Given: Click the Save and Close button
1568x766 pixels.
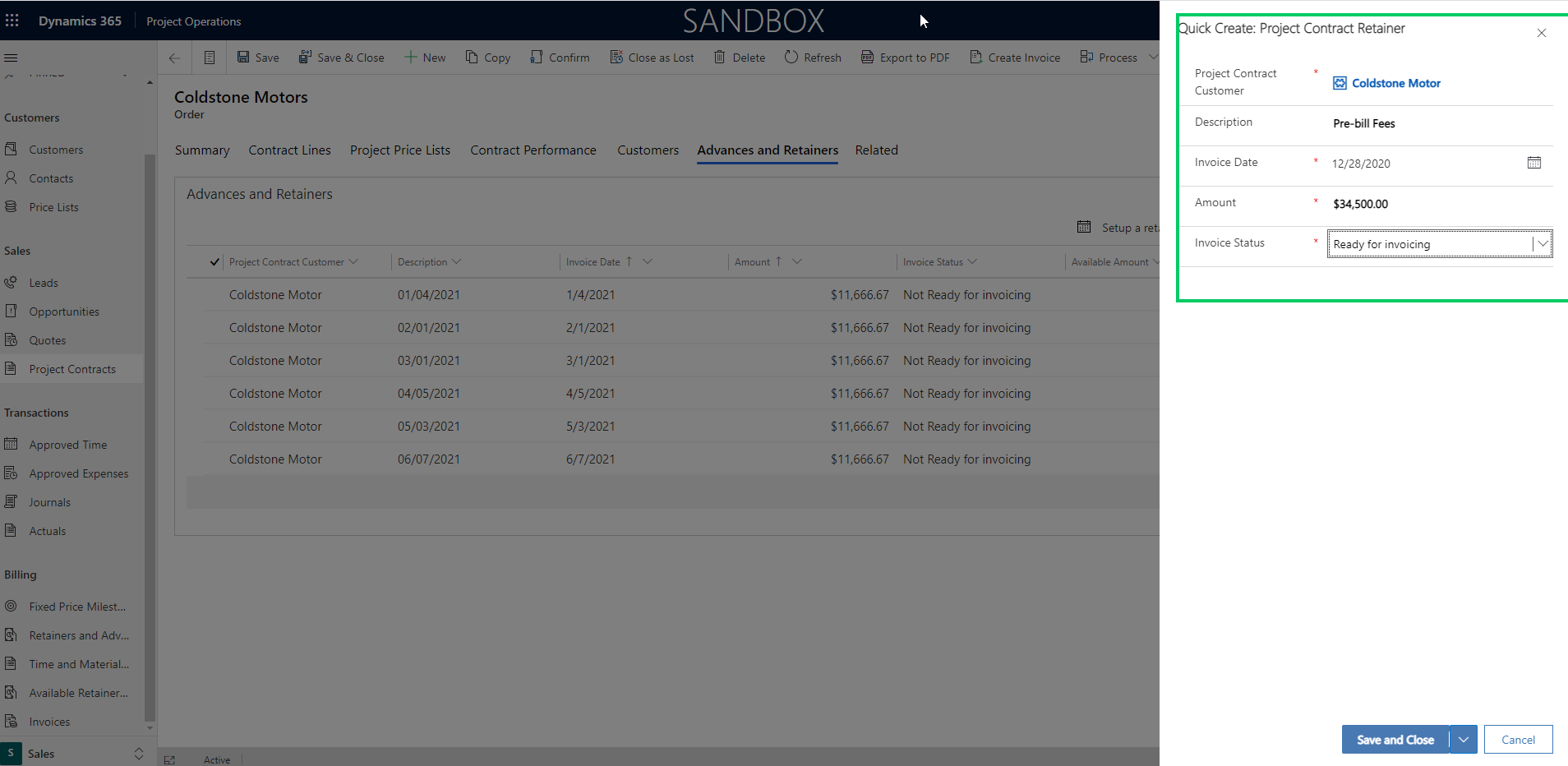Looking at the screenshot, I should [1395, 740].
